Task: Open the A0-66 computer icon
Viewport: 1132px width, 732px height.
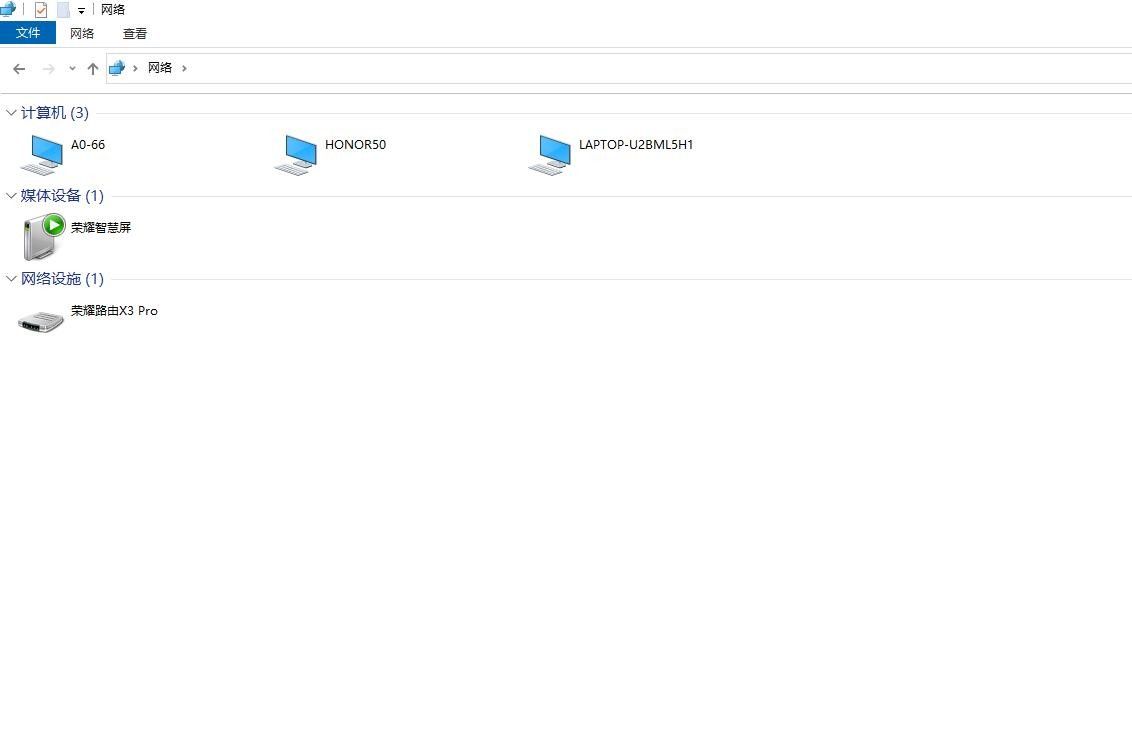Action: (x=42, y=154)
